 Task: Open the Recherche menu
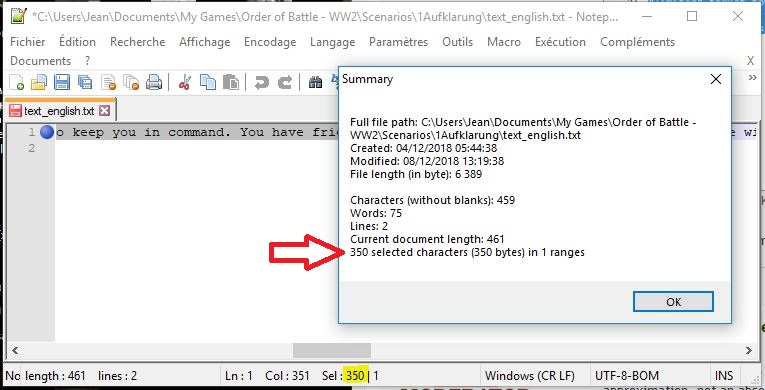click(138, 42)
